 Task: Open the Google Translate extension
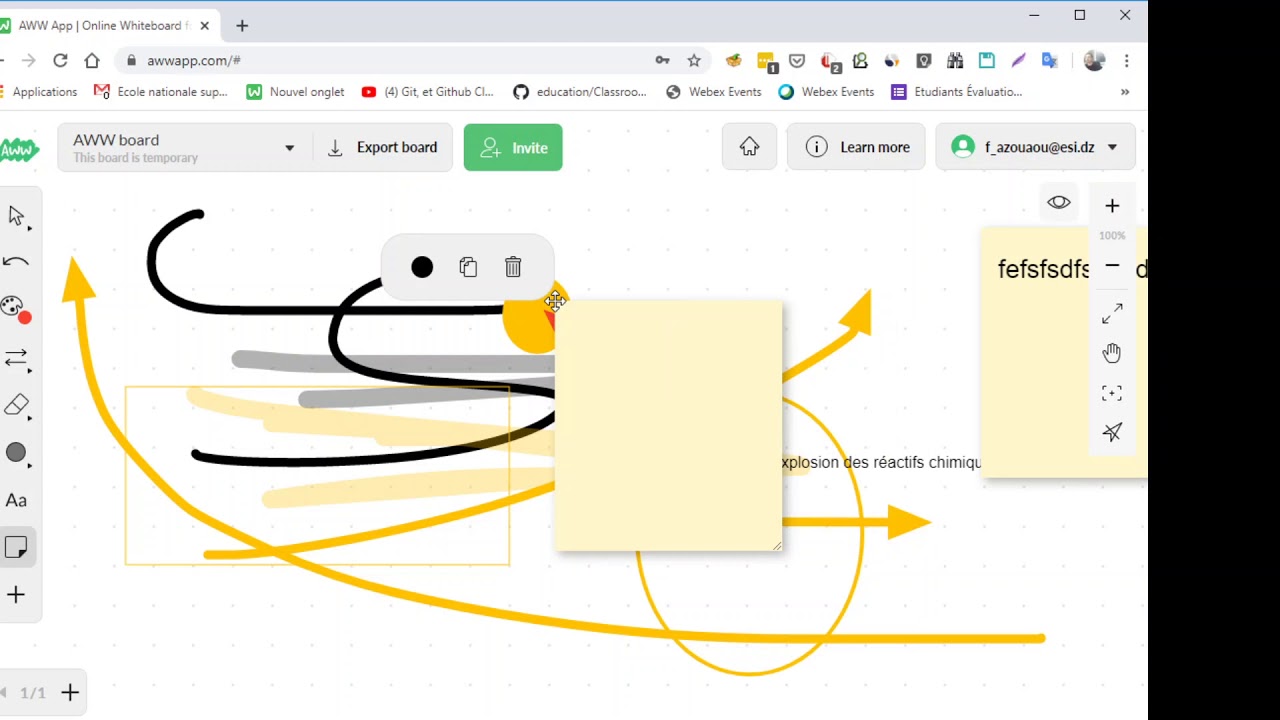point(1050,60)
